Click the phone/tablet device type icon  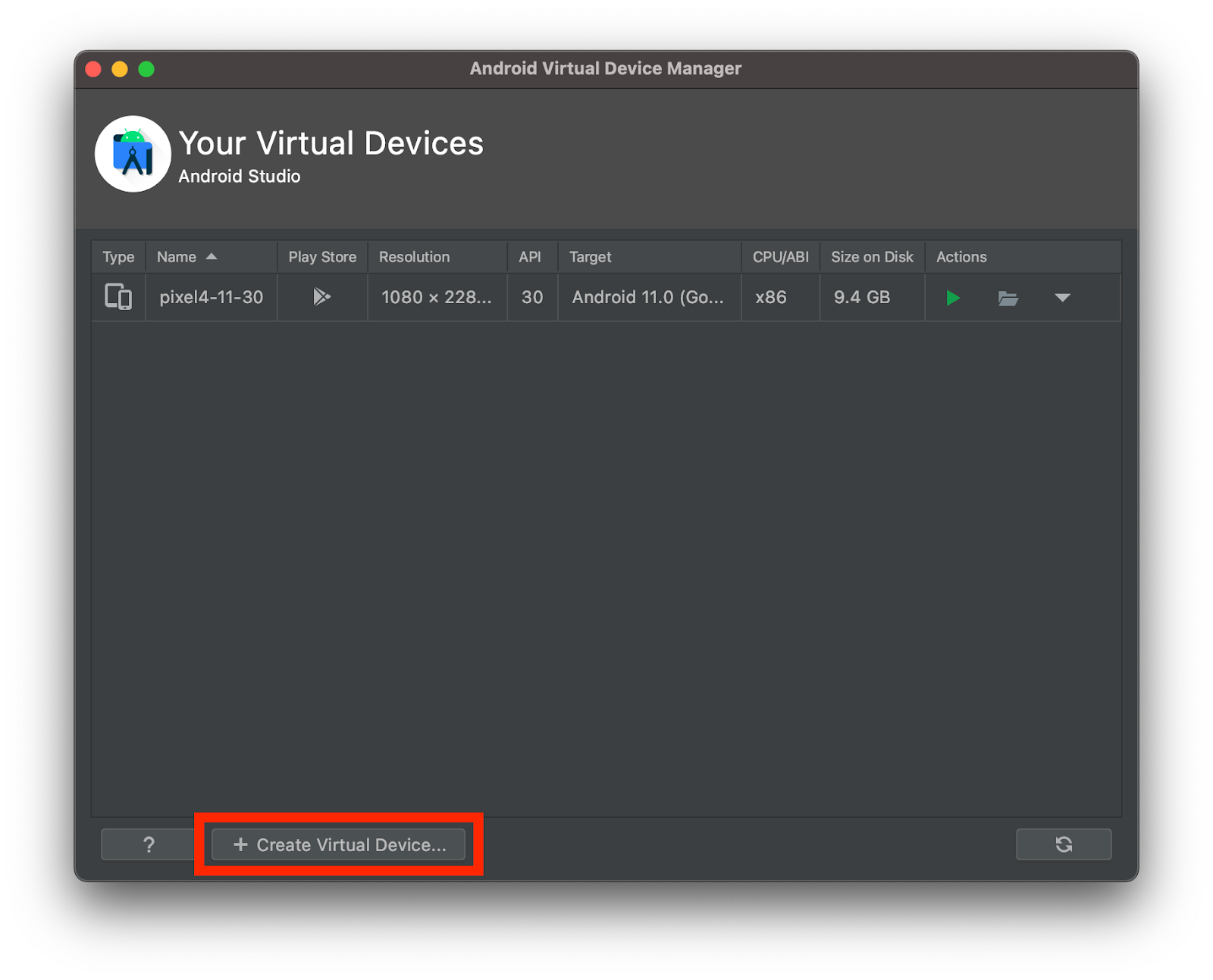click(x=118, y=296)
